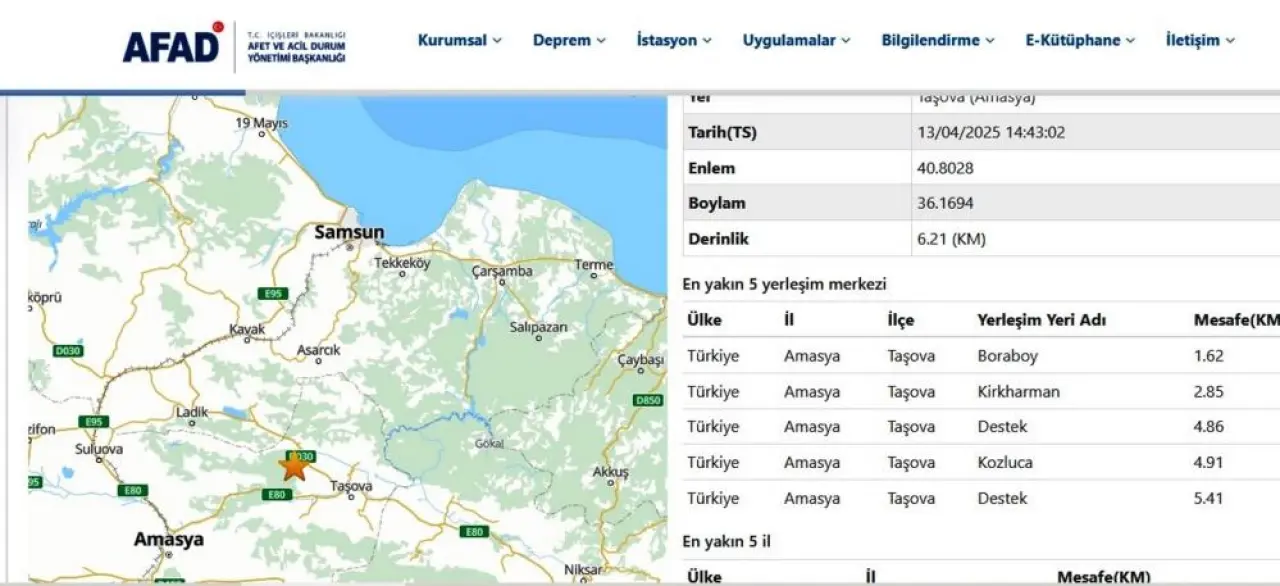The image size is (1280, 586).
Task: Click the Boraboy settlement name
Action: click(1006, 356)
